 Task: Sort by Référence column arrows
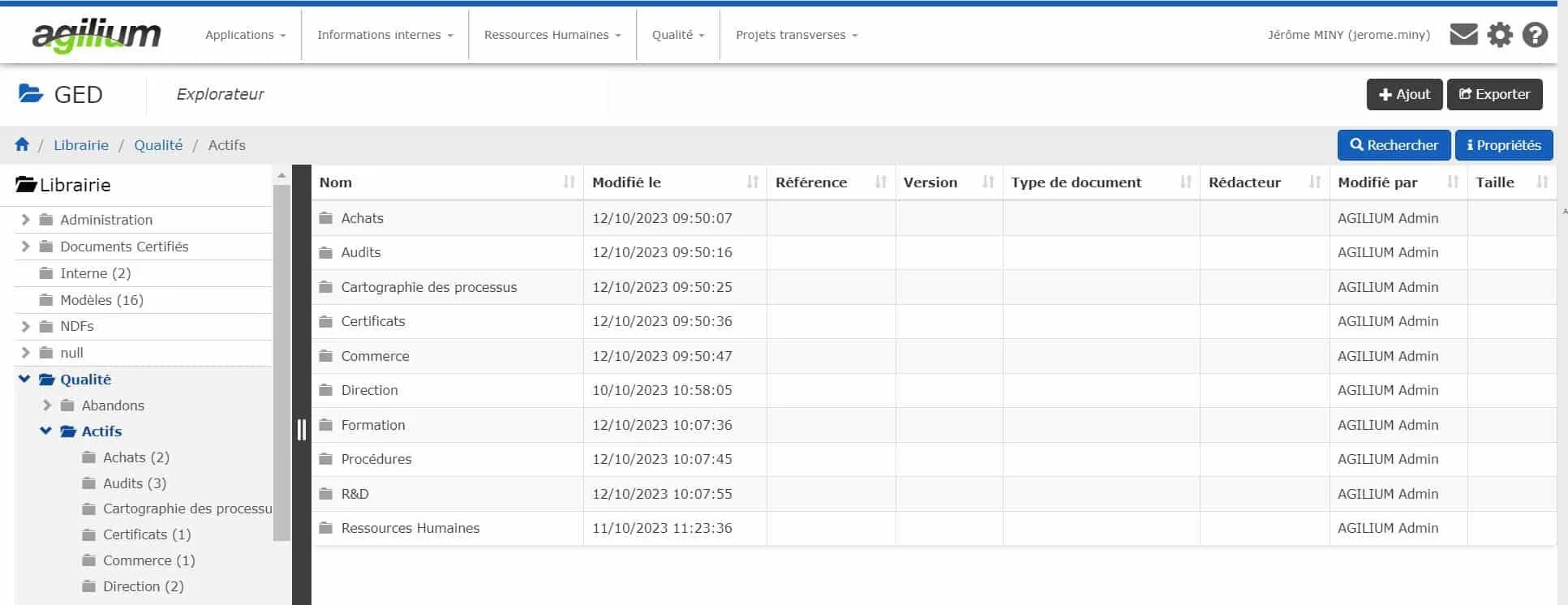[881, 182]
